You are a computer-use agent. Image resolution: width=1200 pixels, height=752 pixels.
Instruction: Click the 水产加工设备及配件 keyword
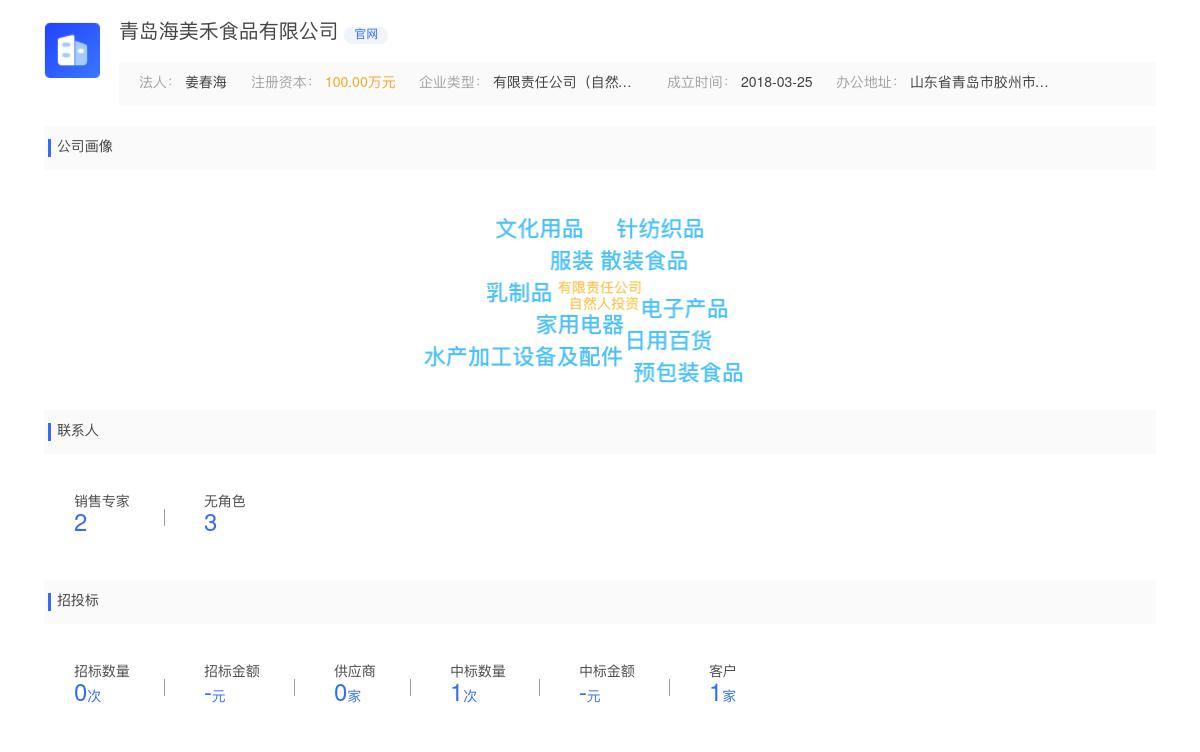click(522, 357)
